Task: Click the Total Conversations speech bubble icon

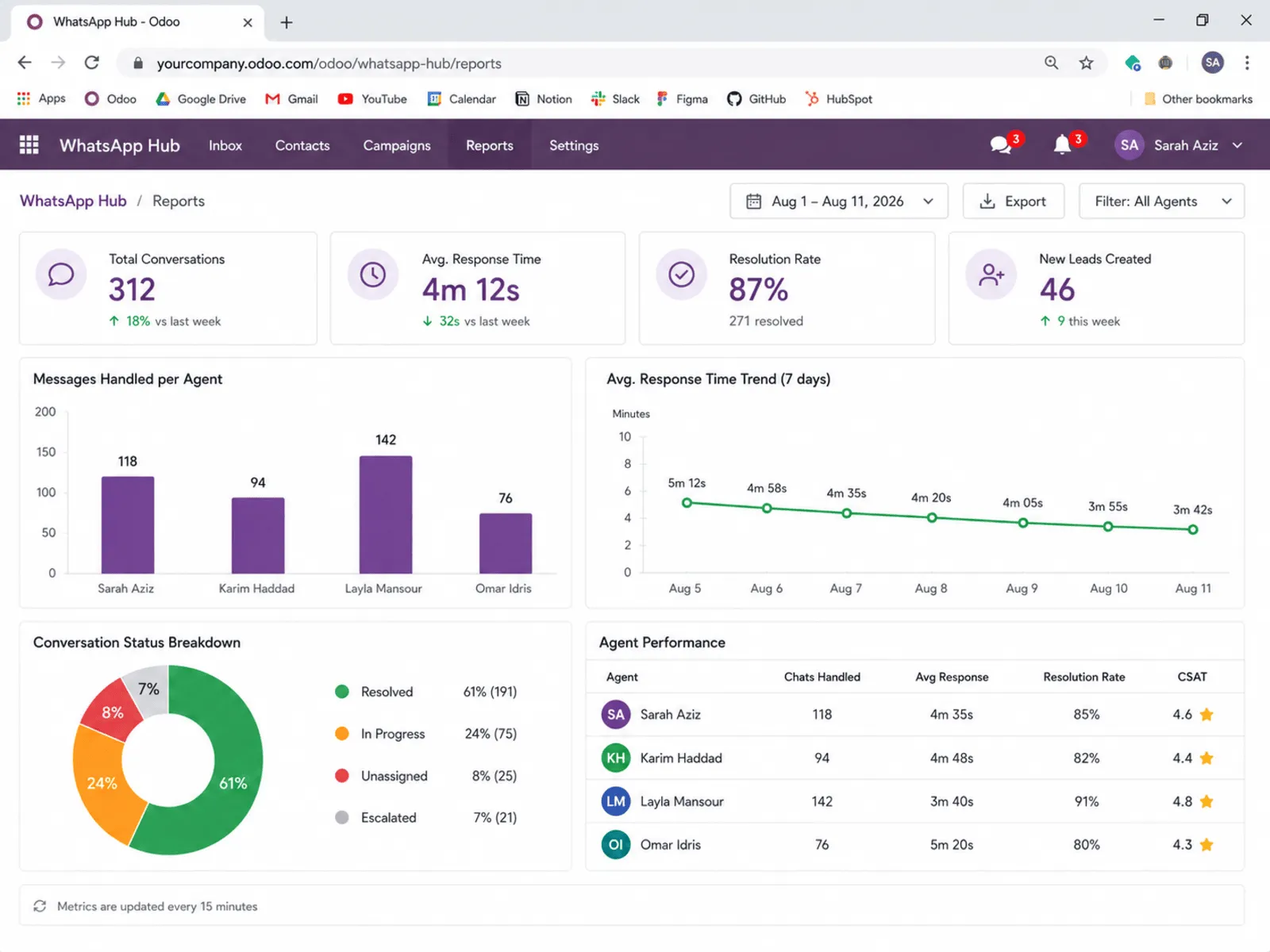Action: (x=61, y=274)
